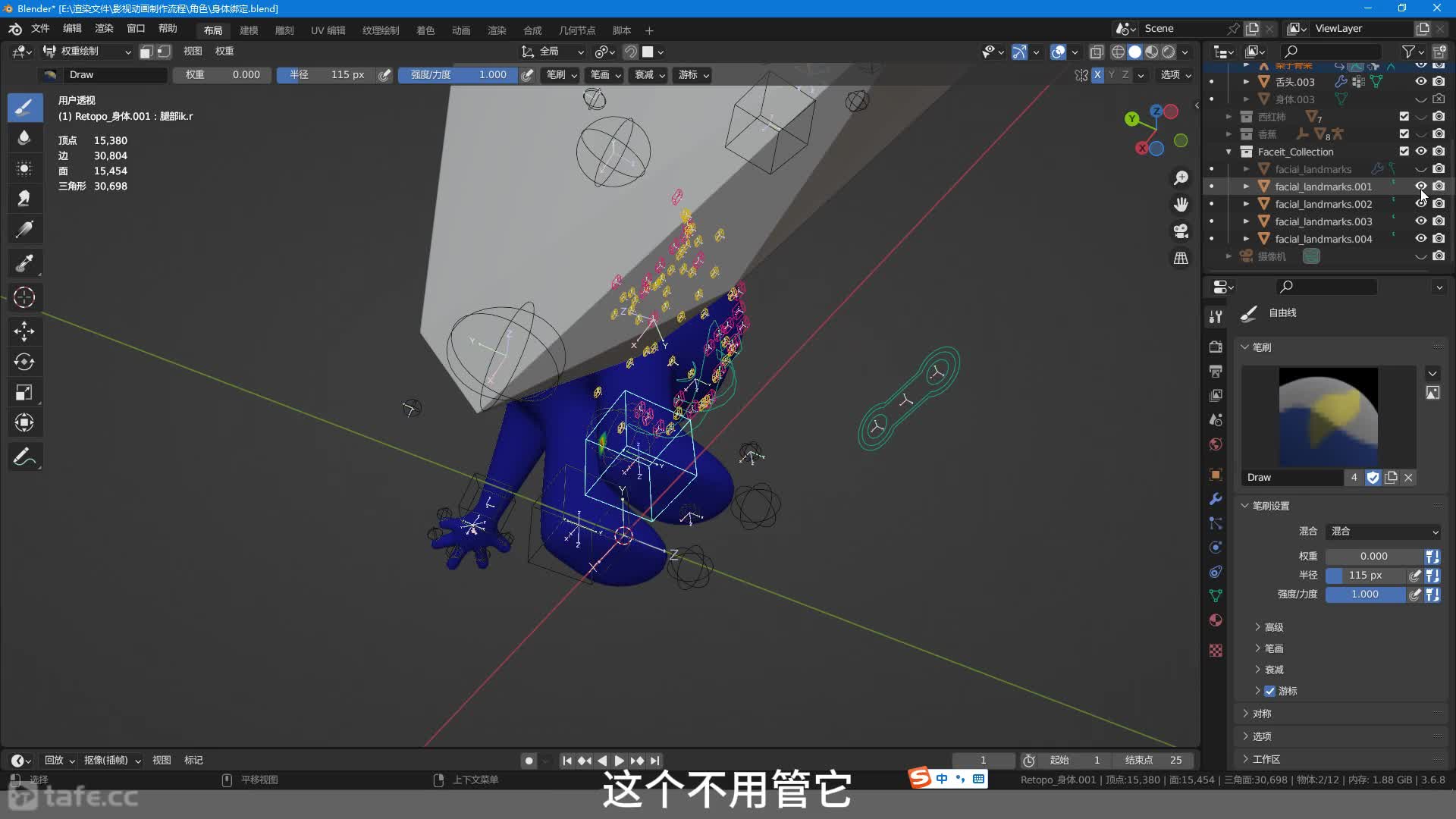This screenshot has height=819, width=1456.
Task: Hide facial_landmarks.004 with eye icon
Action: pyautogui.click(x=1421, y=239)
